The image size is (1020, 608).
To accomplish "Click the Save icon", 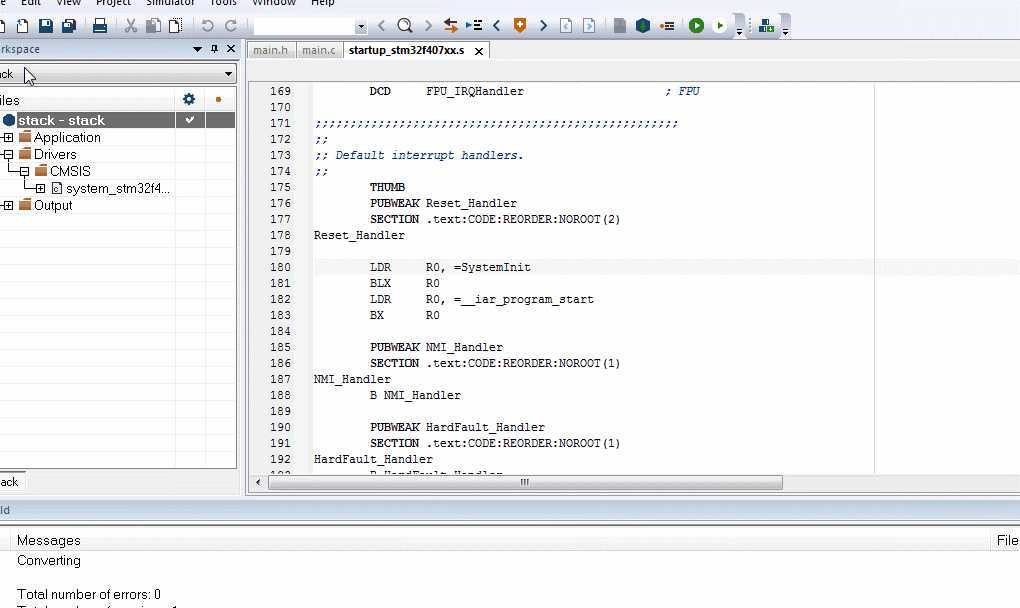I will [x=46, y=26].
